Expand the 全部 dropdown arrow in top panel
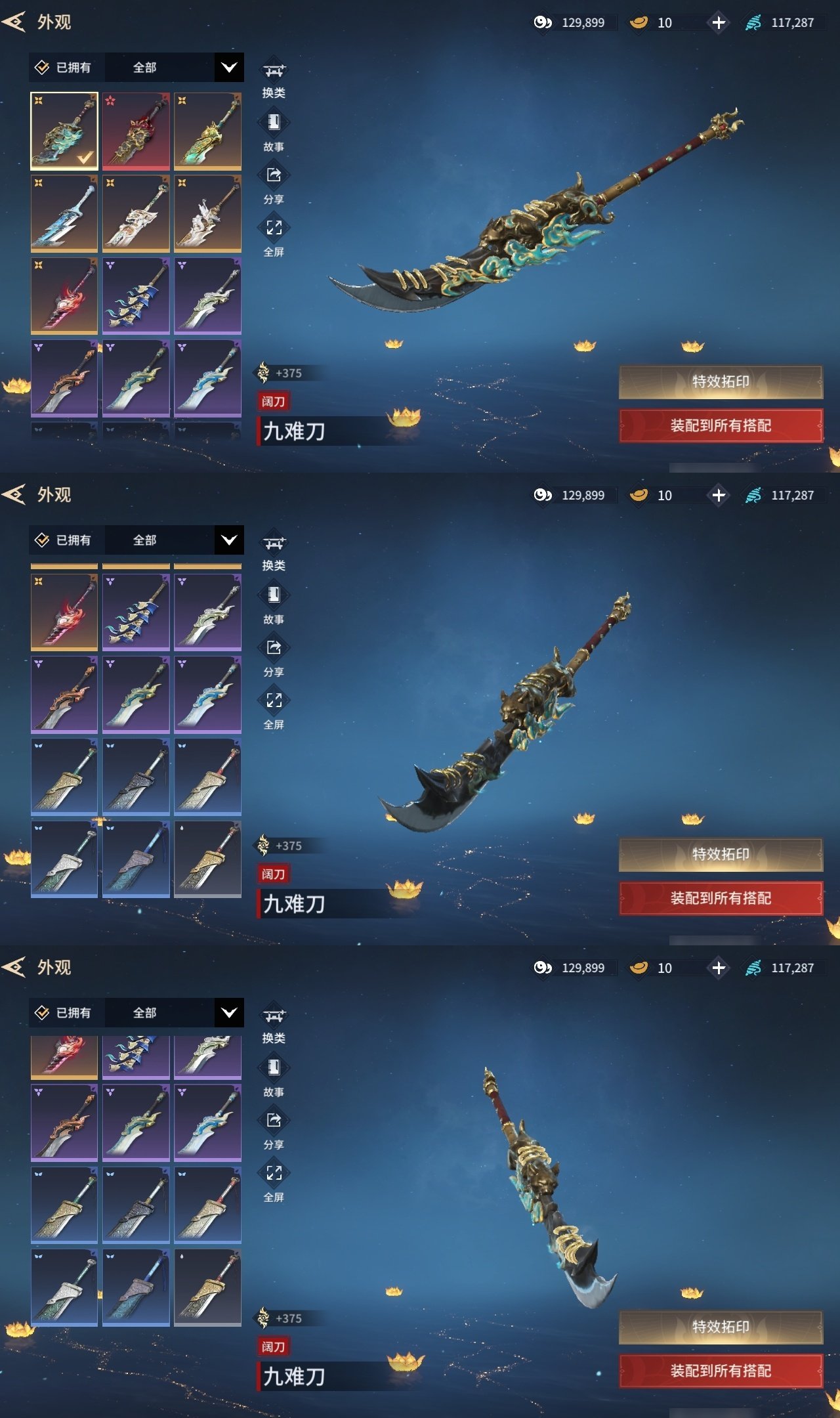Image resolution: width=840 pixels, height=1418 pixels. [x=229, y=68]
